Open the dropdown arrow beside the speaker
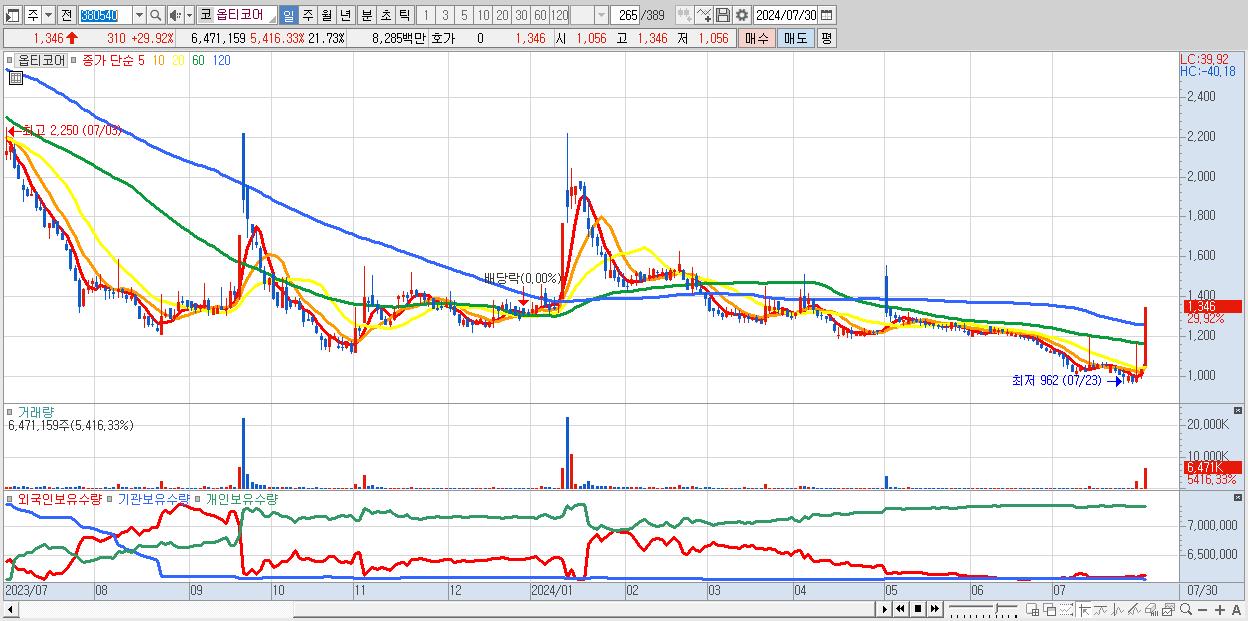Image resolution: width=1248 pixels, height=621 pixels. [x=189, y=16]
